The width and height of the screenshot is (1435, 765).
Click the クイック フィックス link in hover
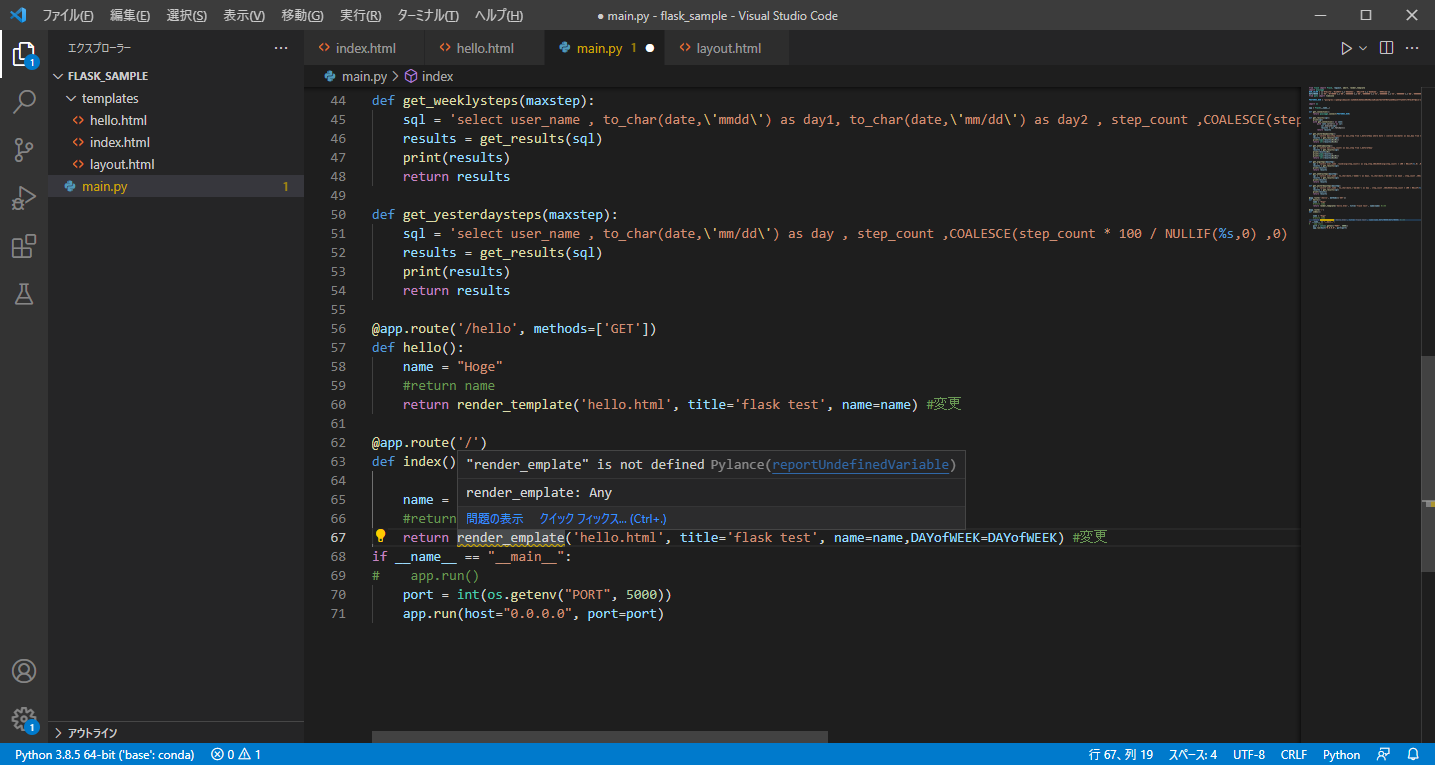[602, 518]
